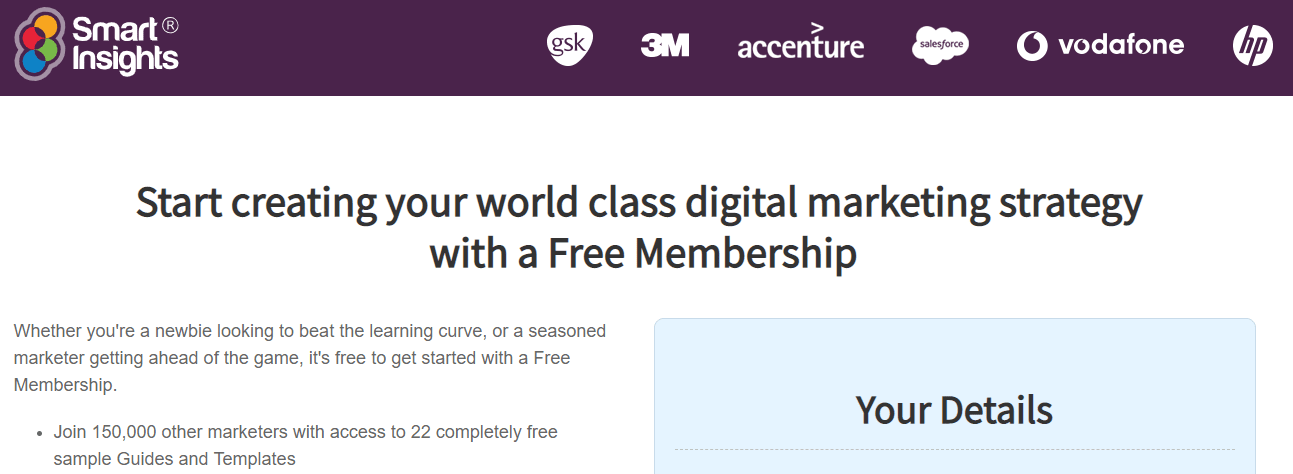Click the 3M logo

click(x=665, y=46)
